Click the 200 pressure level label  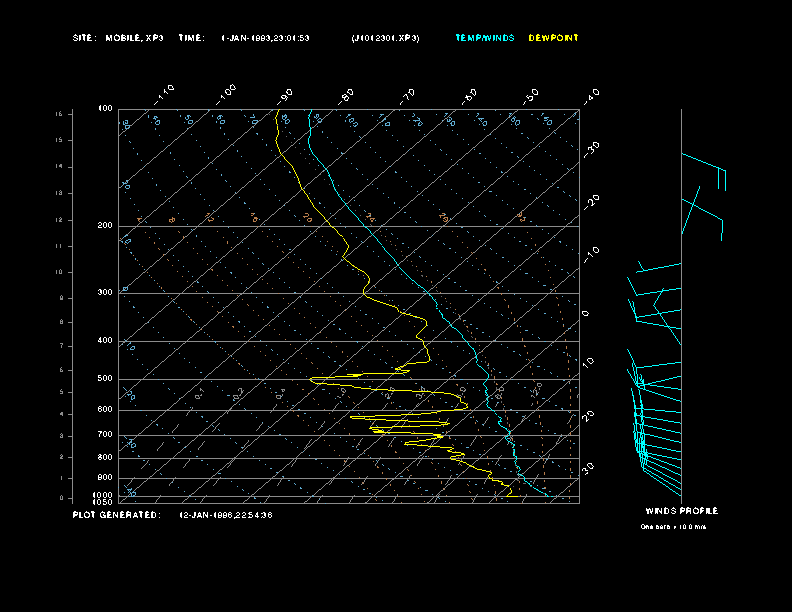click(x=105, y=226)
